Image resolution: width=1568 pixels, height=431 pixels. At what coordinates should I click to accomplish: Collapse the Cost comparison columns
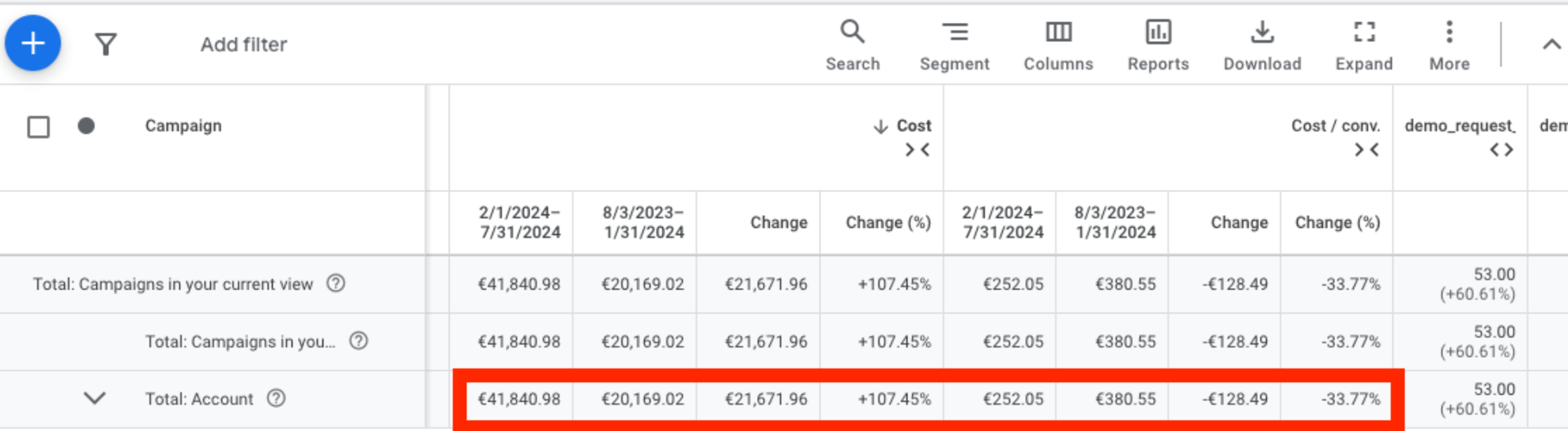(917, 150)
